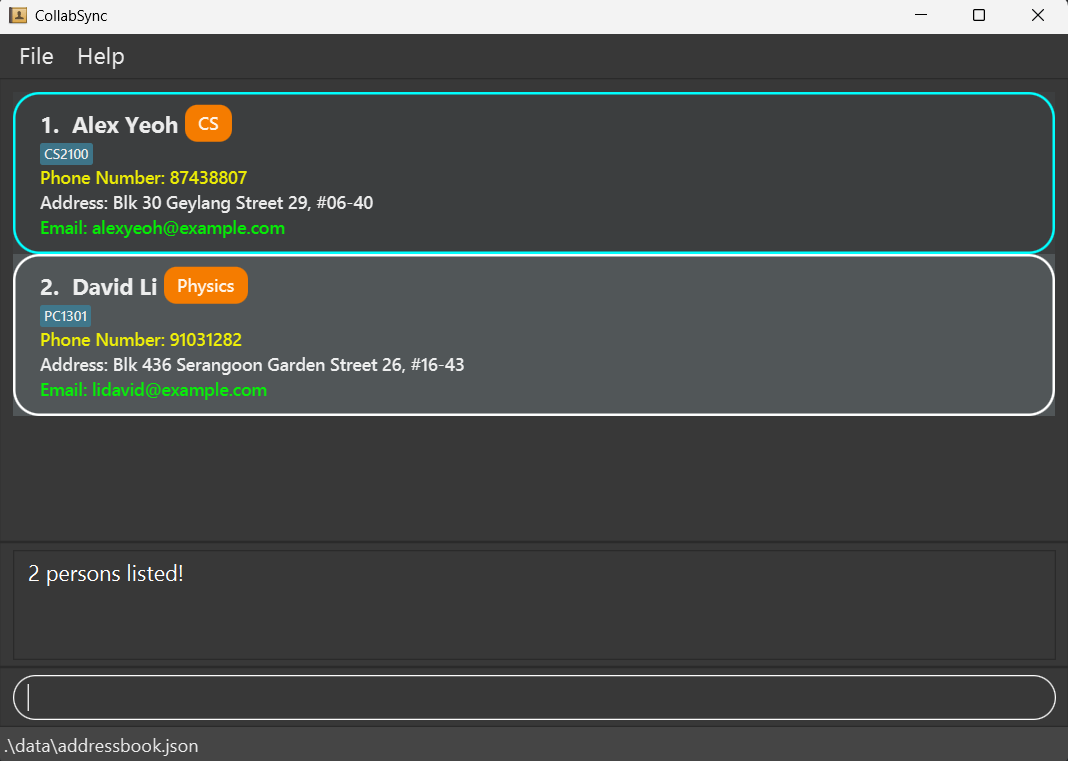Image resolution: width=1068 pixels, height=761 pixels.
Task: Maximize the CollabSync window
Action: 979,15
